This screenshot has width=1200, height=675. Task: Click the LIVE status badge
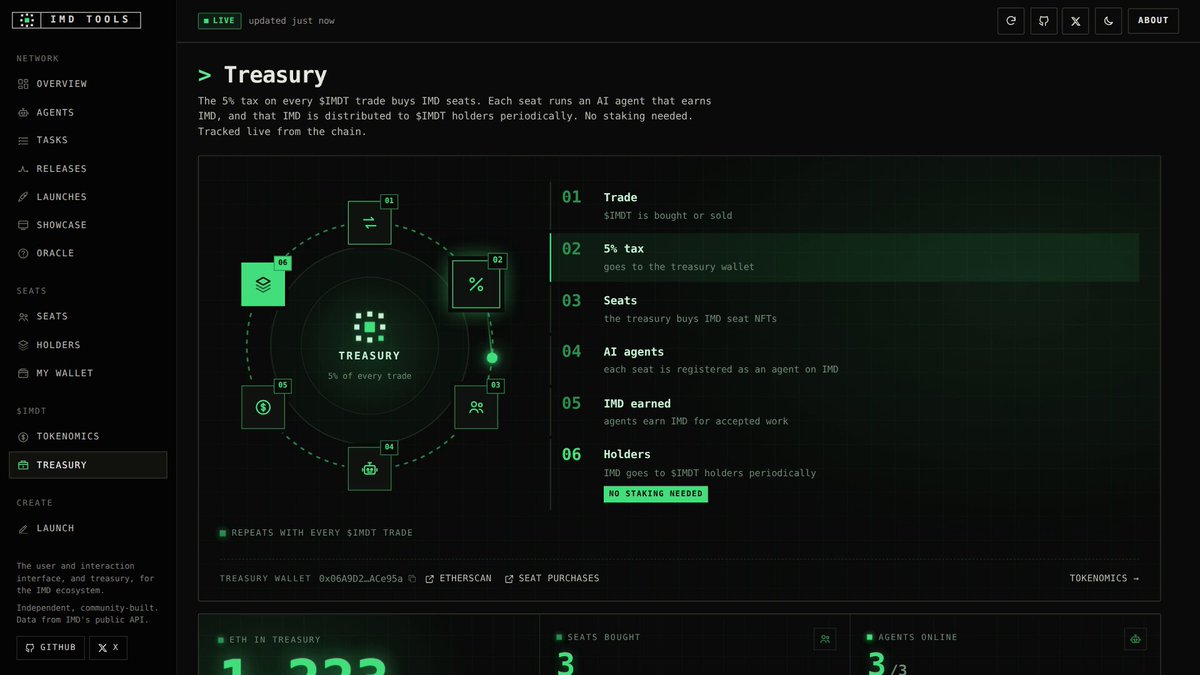[x=219, y=21]
